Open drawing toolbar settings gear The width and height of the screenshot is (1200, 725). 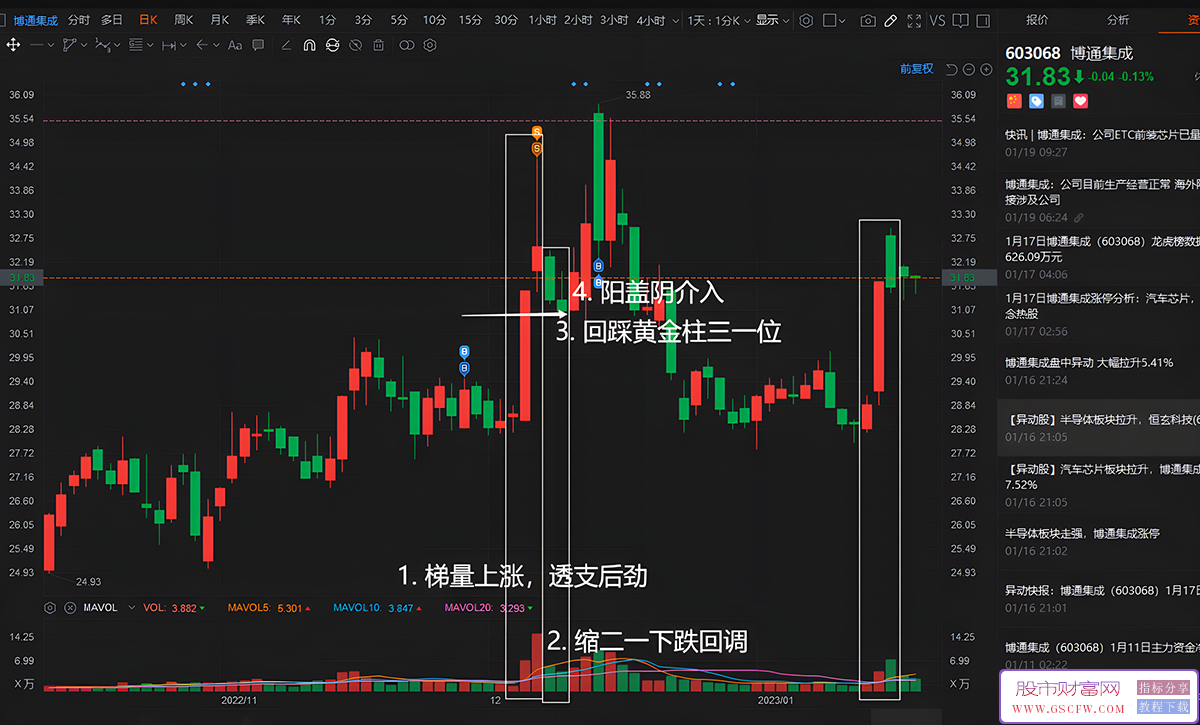430,44
